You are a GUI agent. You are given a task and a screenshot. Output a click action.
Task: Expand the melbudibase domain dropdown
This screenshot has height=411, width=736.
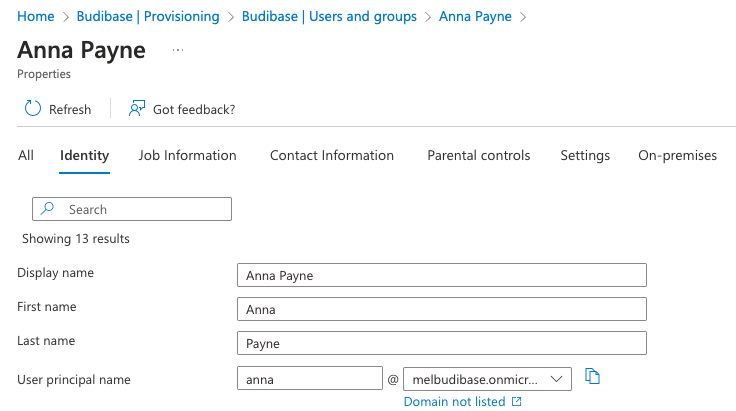click(x=556, y=379)
